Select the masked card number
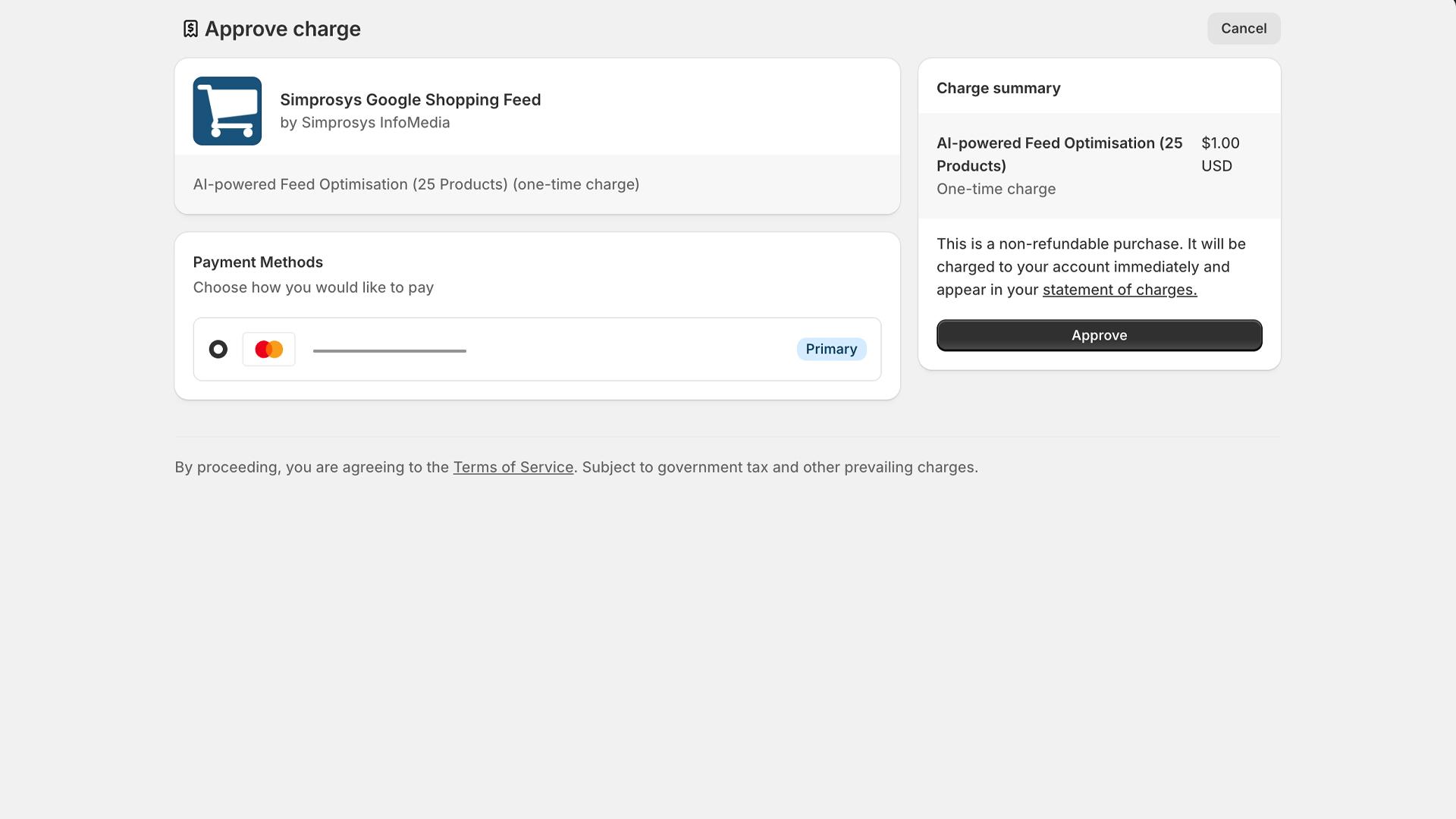 pos(390,350)
